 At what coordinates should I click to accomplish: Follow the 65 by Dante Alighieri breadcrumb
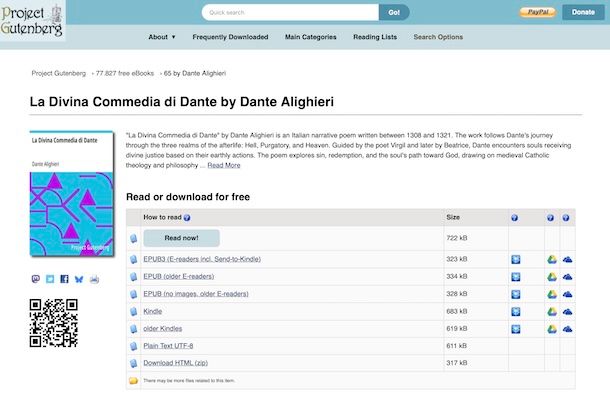click(x=195, y=73)
